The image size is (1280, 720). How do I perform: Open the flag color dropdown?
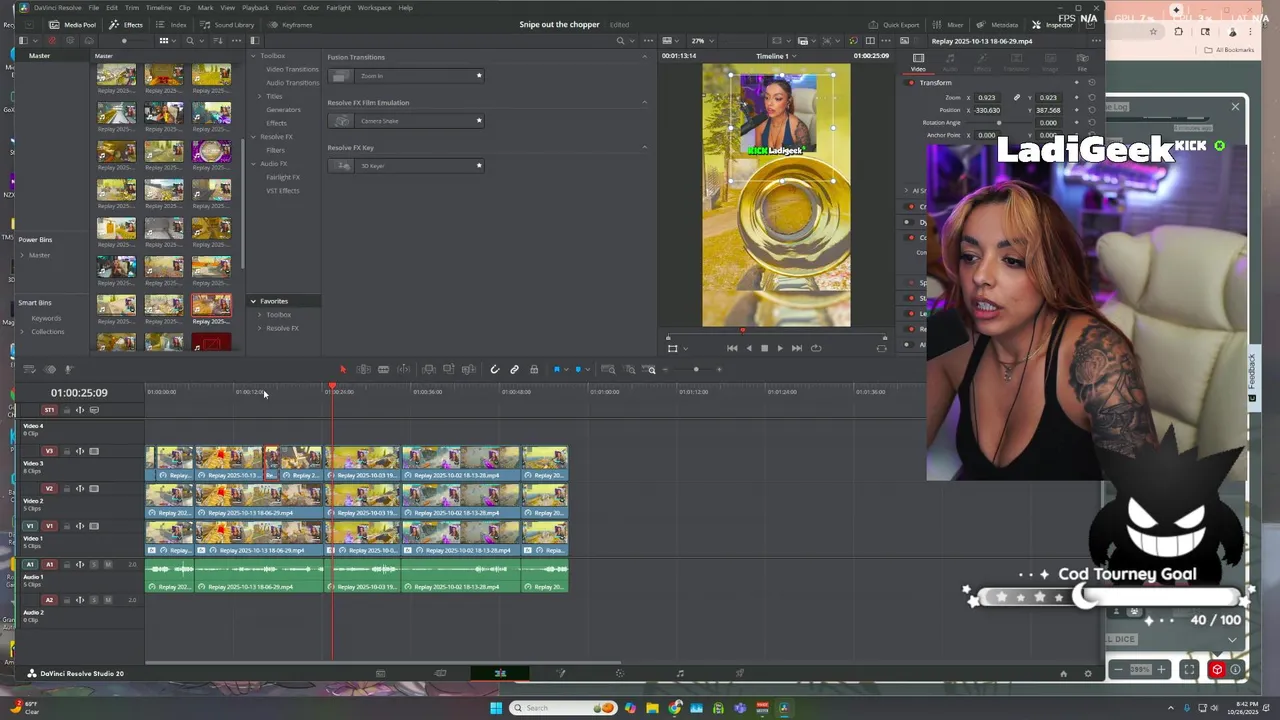click(567, 370)
